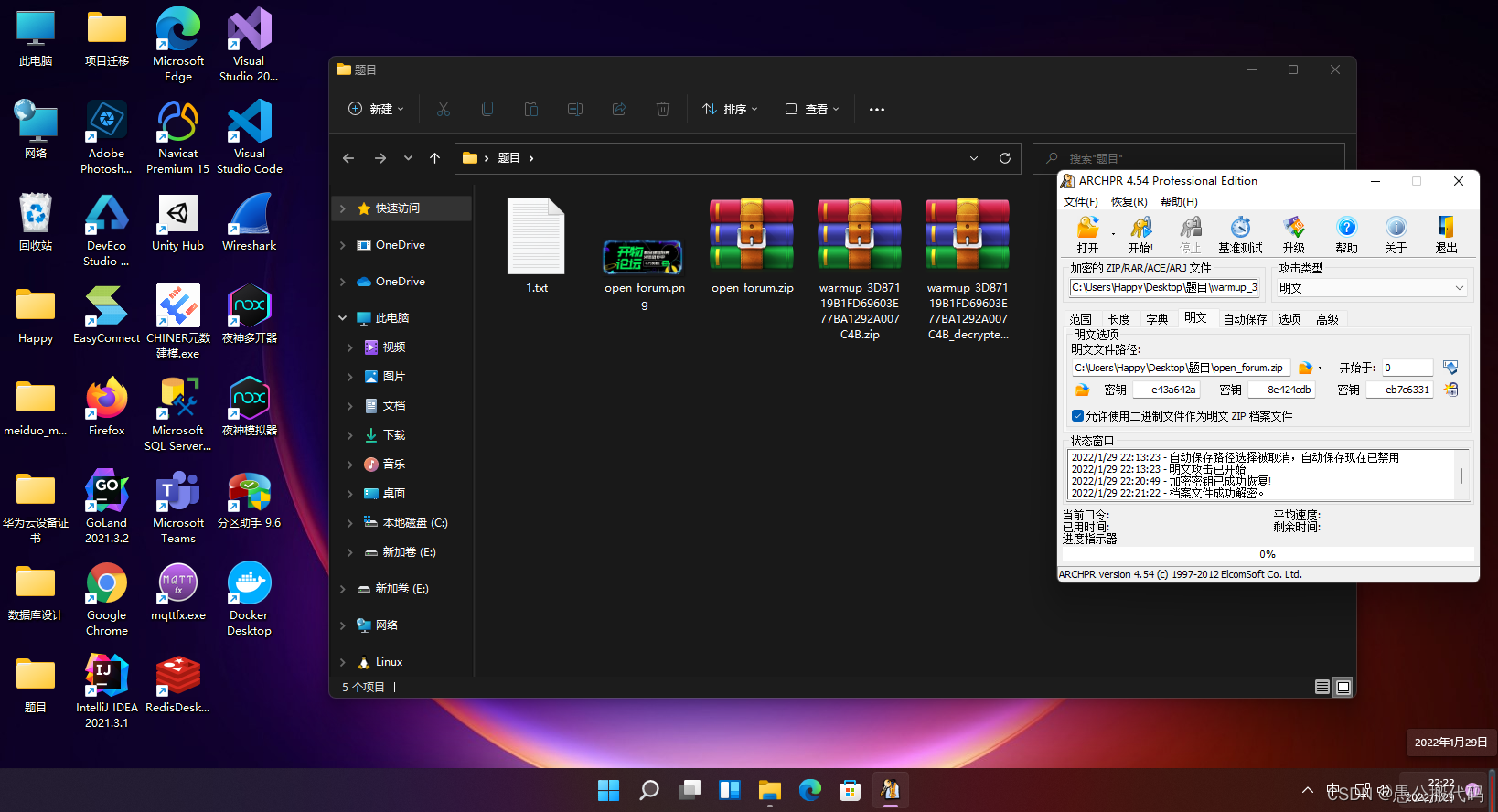1498x812 pixels.
Task: Click the save keys lock icon
Action: (1450, 390)
